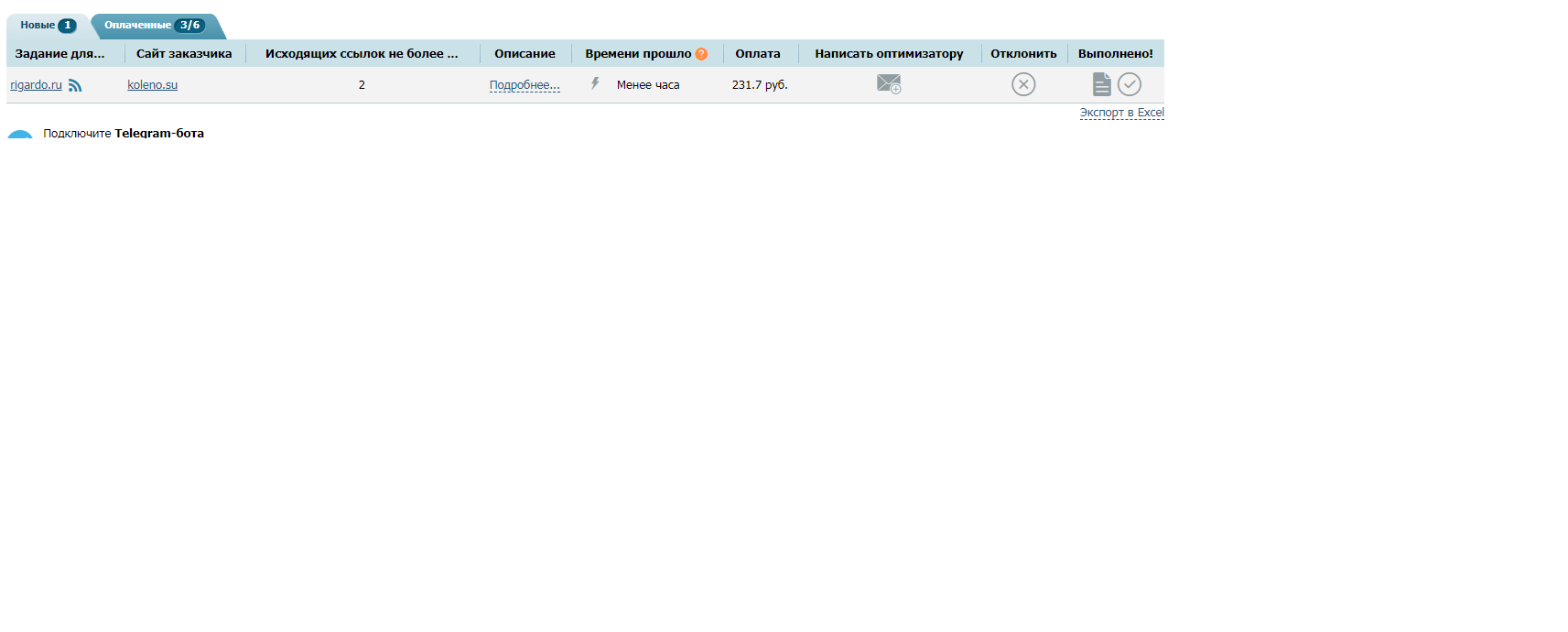Click the Отклонить column header
This screenshot has height=632, width=1568.
click(x=1023, y=54)
